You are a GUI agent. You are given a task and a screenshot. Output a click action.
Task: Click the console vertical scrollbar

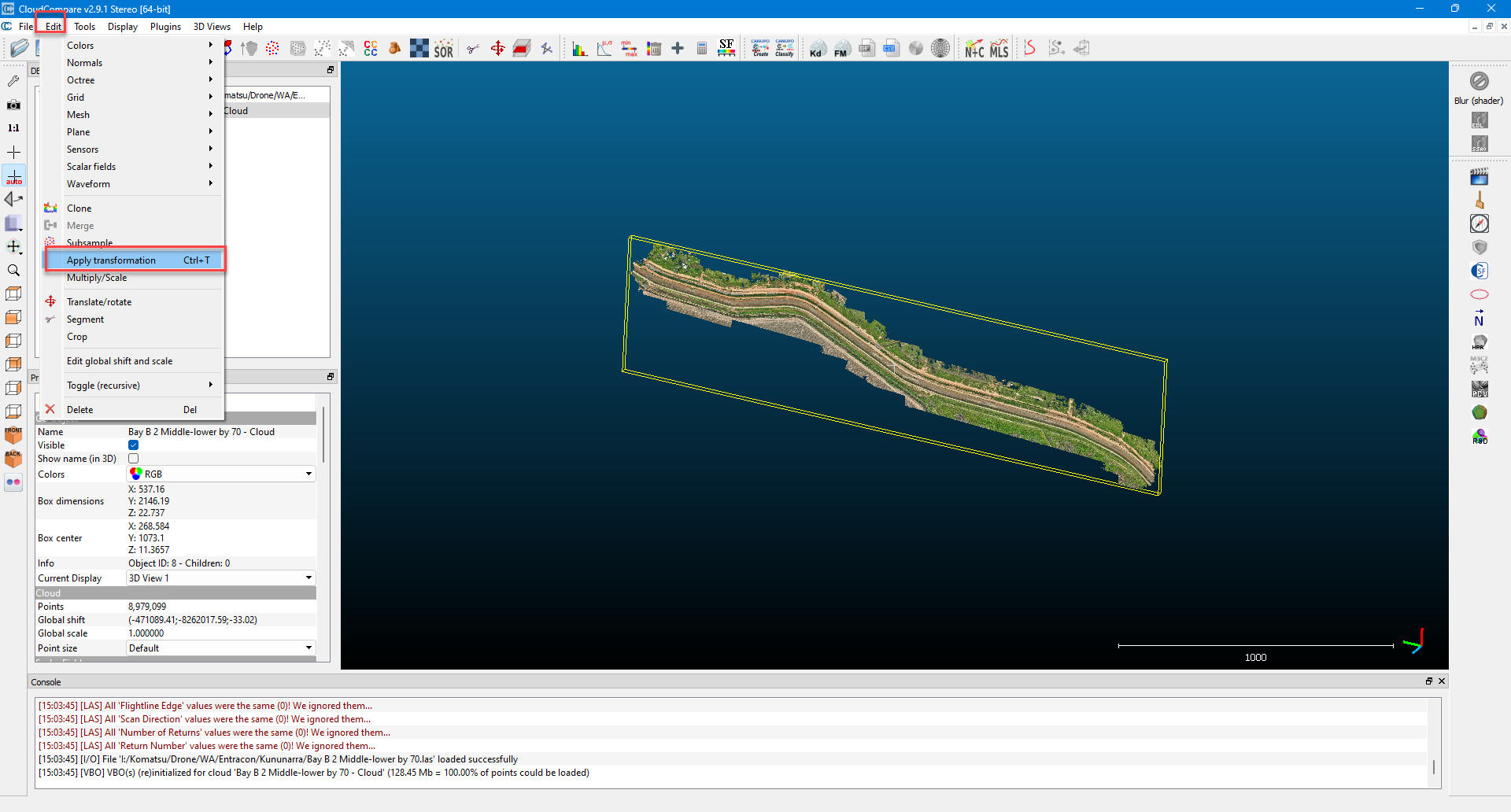click(x=1434, y=766)
